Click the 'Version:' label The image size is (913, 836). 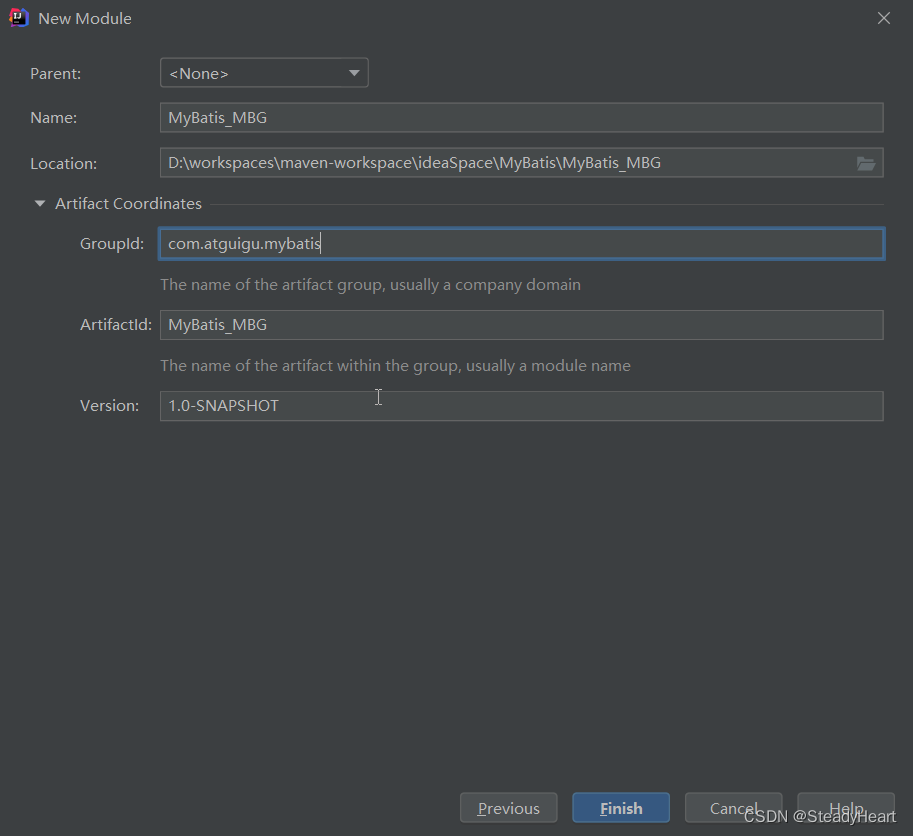coord(109,405)
